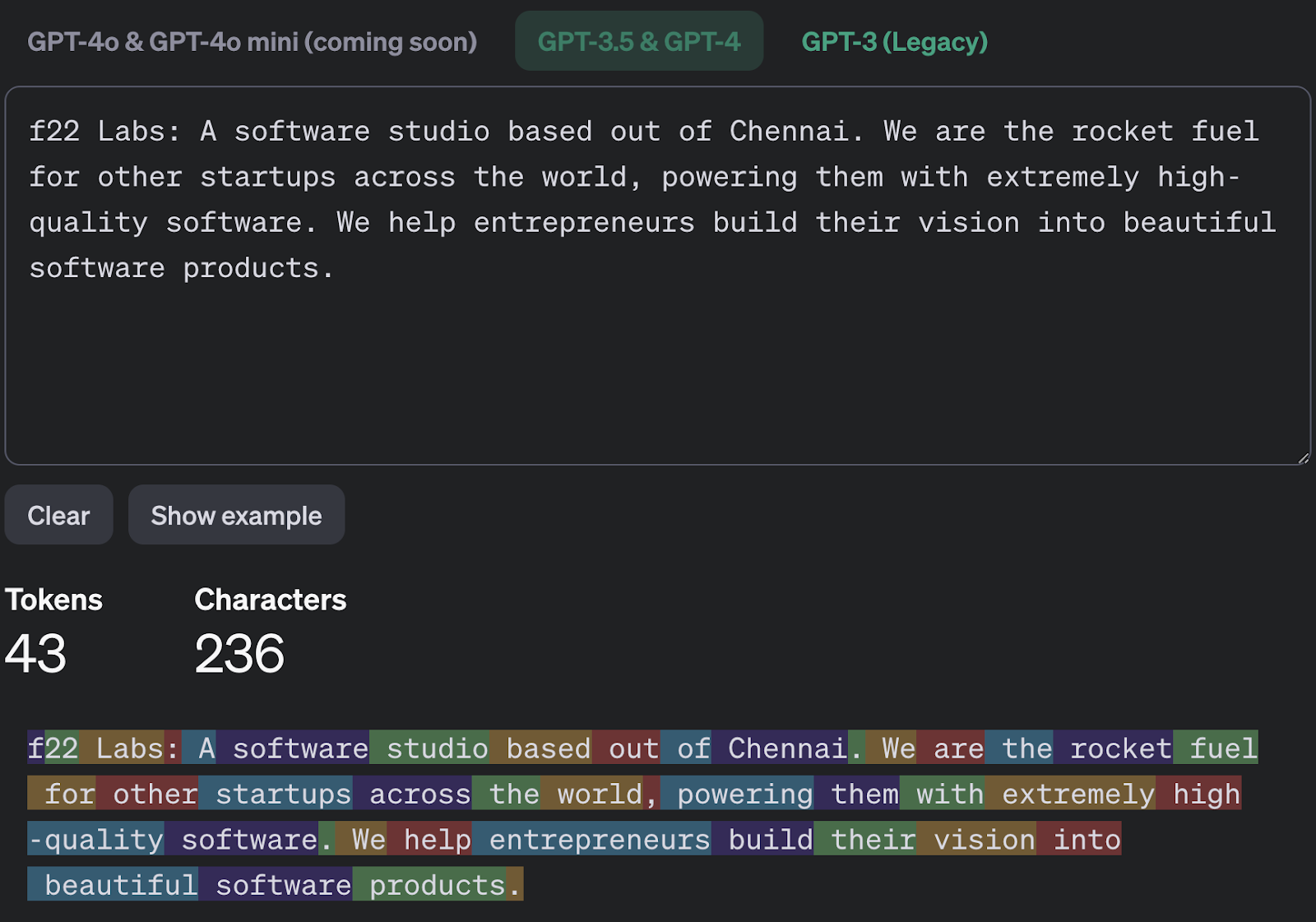The width and height of the screenshot is (1316, 922).
Task: Click the highlighted 'based' token
Action: [540, 748]
